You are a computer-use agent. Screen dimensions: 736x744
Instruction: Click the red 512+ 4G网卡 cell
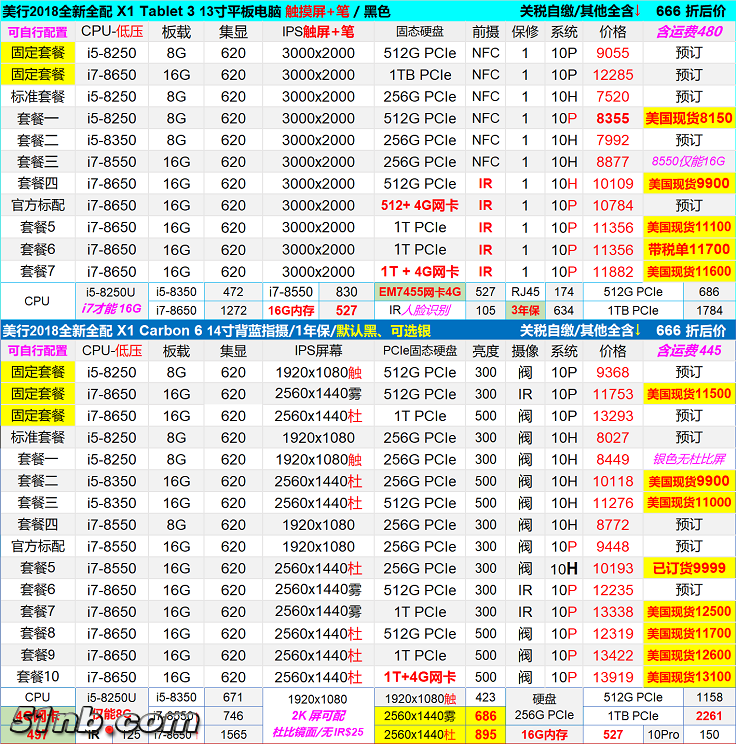419,205
